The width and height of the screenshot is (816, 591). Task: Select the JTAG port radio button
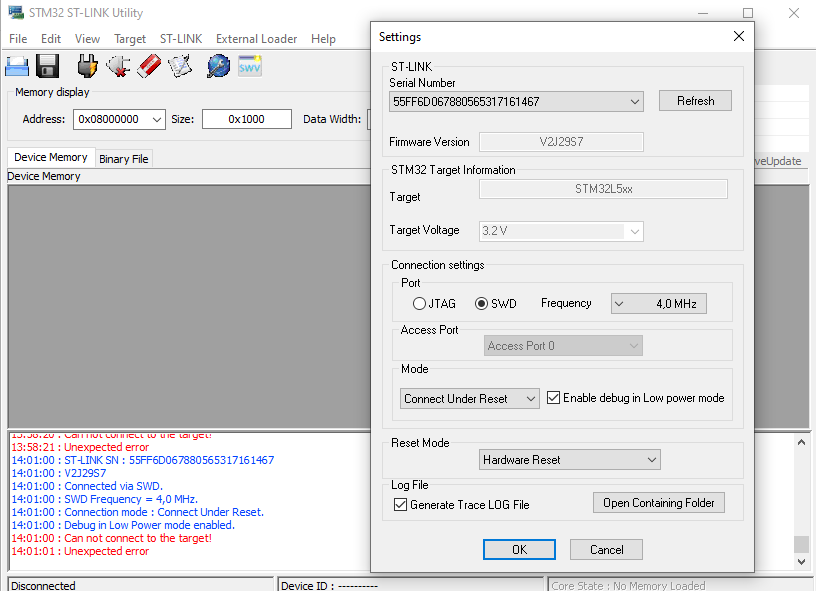click(419, 304)
